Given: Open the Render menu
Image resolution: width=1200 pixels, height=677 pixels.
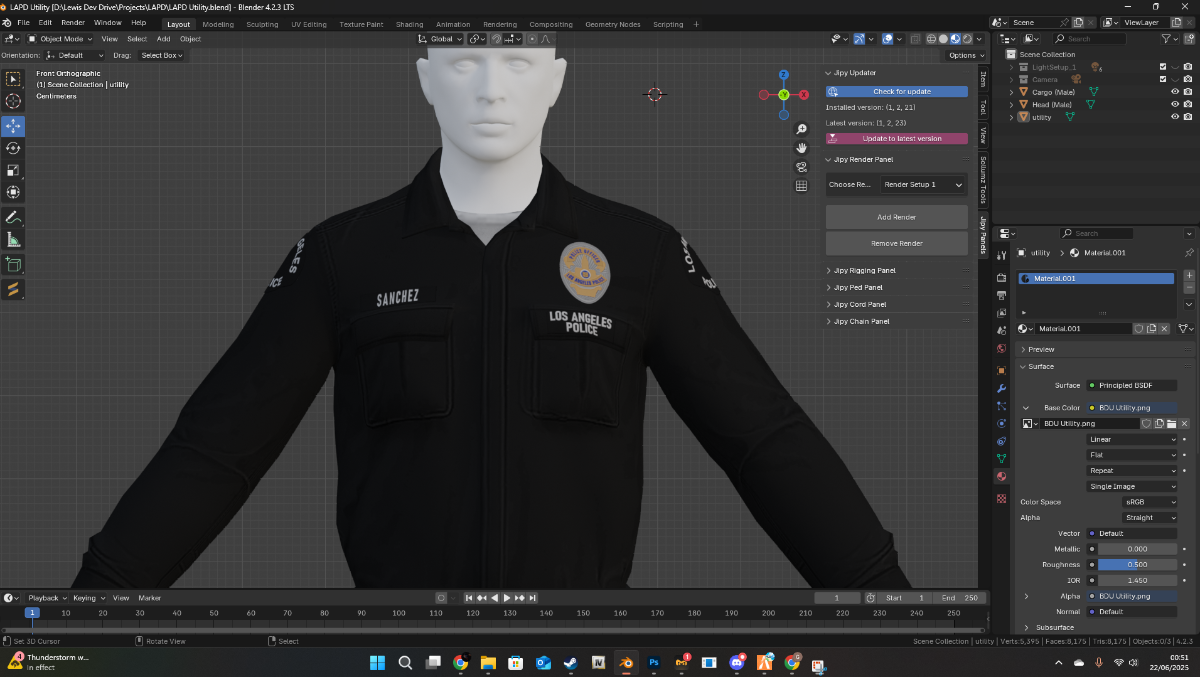Looking at the screenshot, I should coord(73,22).
